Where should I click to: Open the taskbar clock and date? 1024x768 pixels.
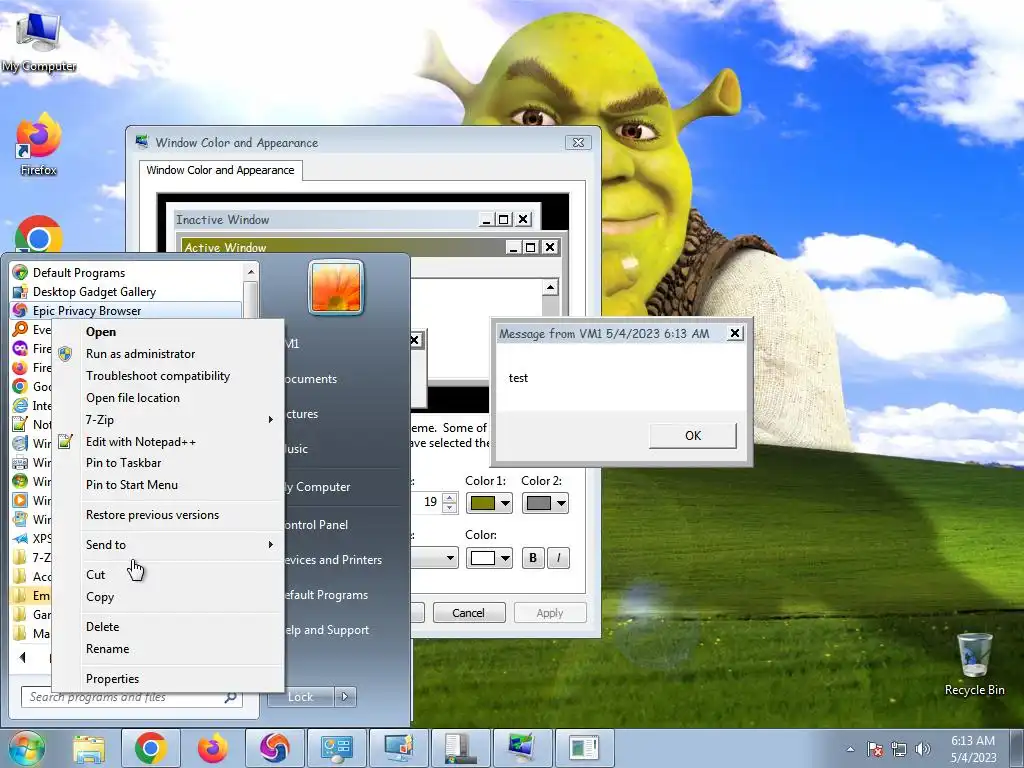click(973, 749)
